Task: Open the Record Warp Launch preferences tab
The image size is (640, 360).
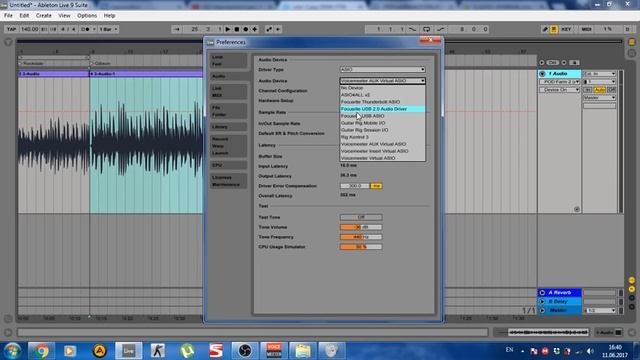Action: (x=229, y=146)
